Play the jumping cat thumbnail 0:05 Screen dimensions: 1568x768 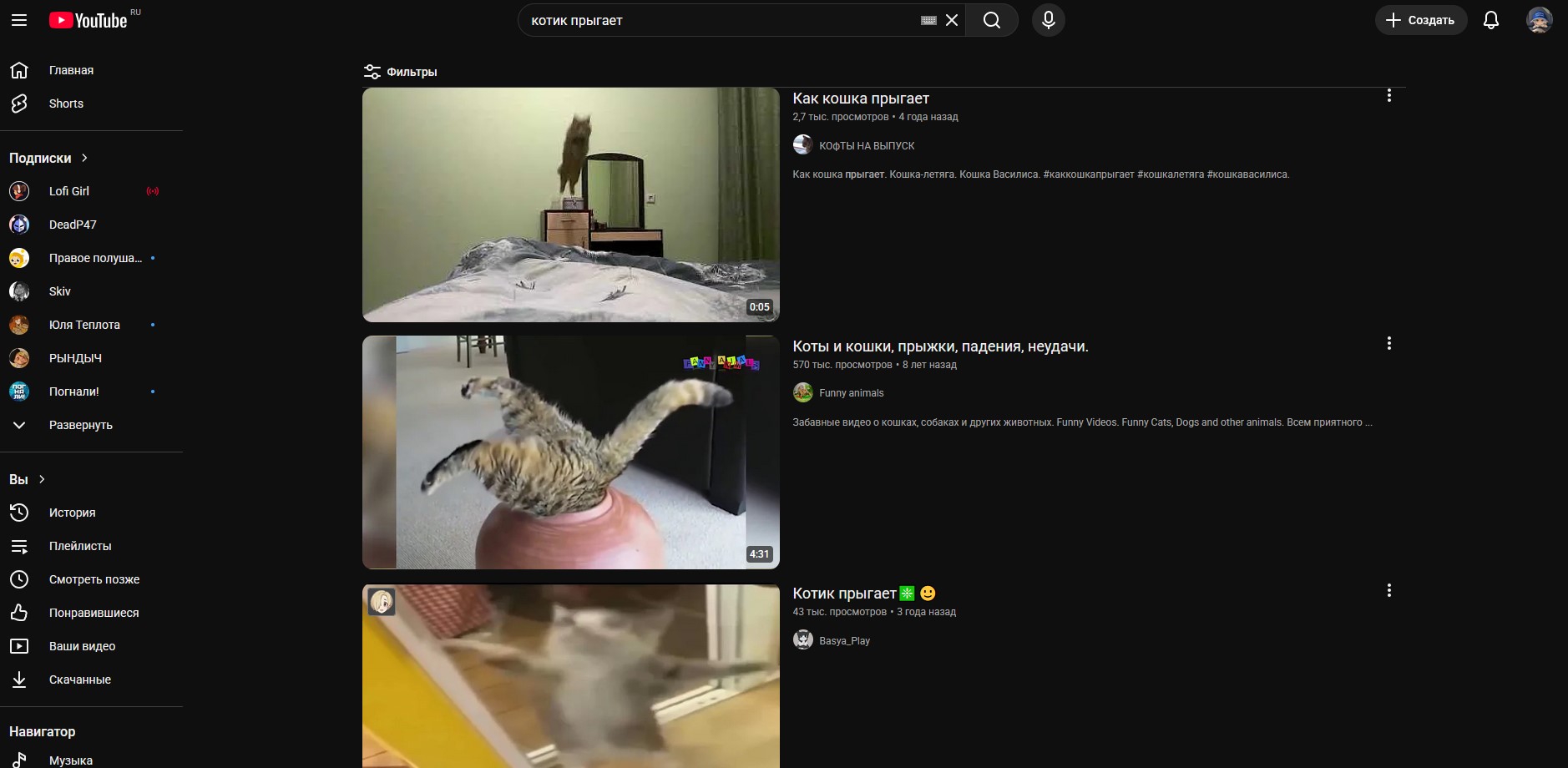click(571, 205)
